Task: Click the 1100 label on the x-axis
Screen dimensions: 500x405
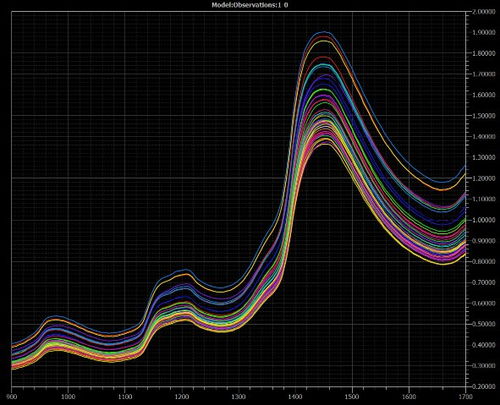Action: pyautogui.click(x=125, y=397)
